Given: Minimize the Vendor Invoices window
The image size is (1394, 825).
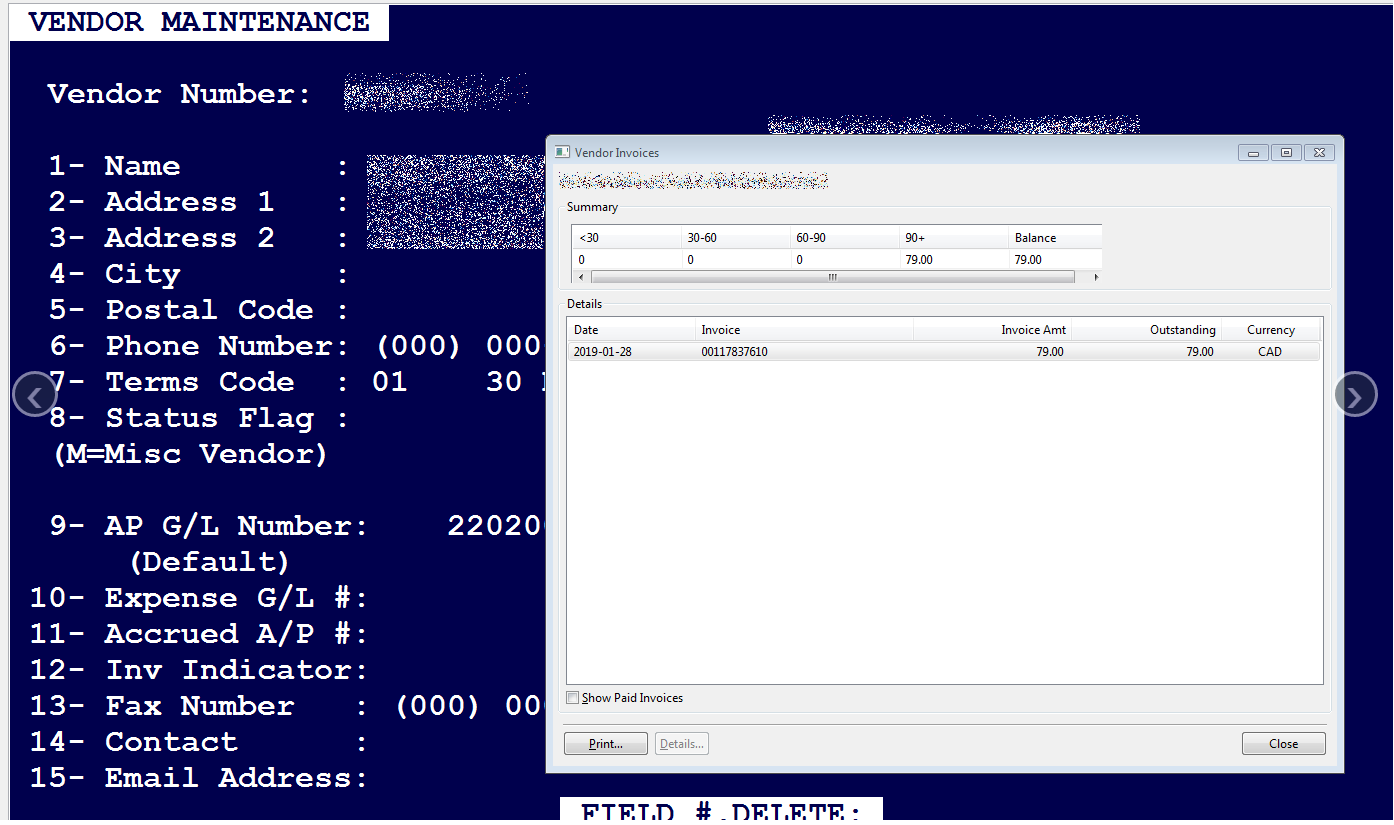Looking at the screenshot, I should coord(1253,153).
